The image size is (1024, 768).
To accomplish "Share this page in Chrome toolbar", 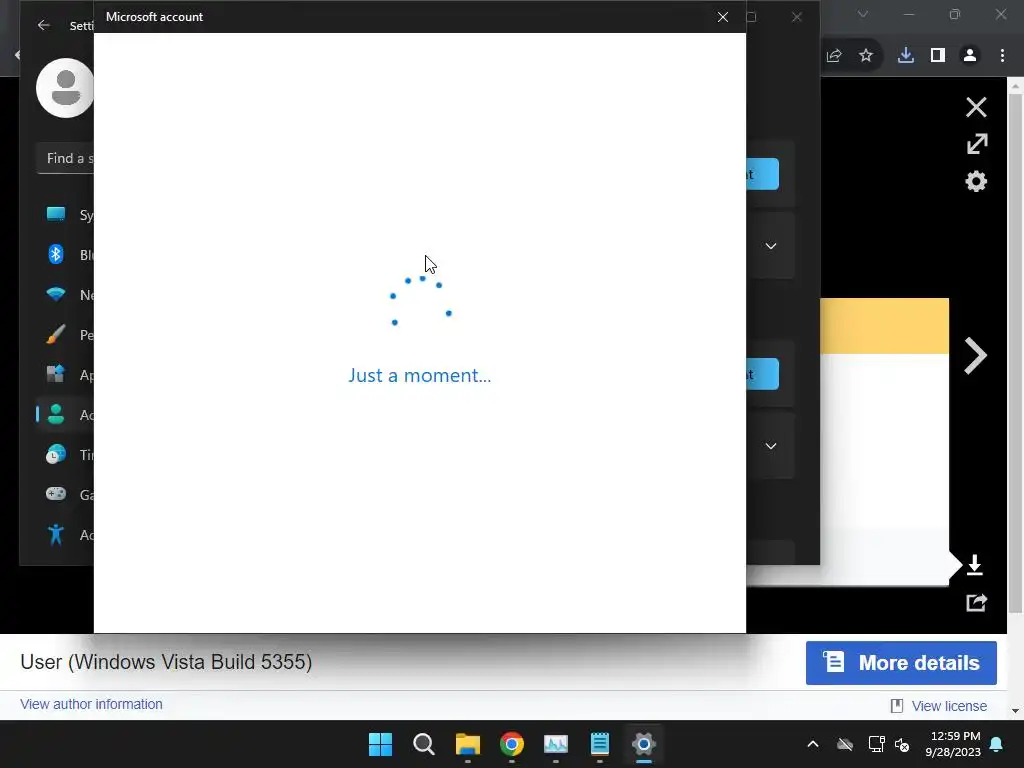I will coord(834,56).
